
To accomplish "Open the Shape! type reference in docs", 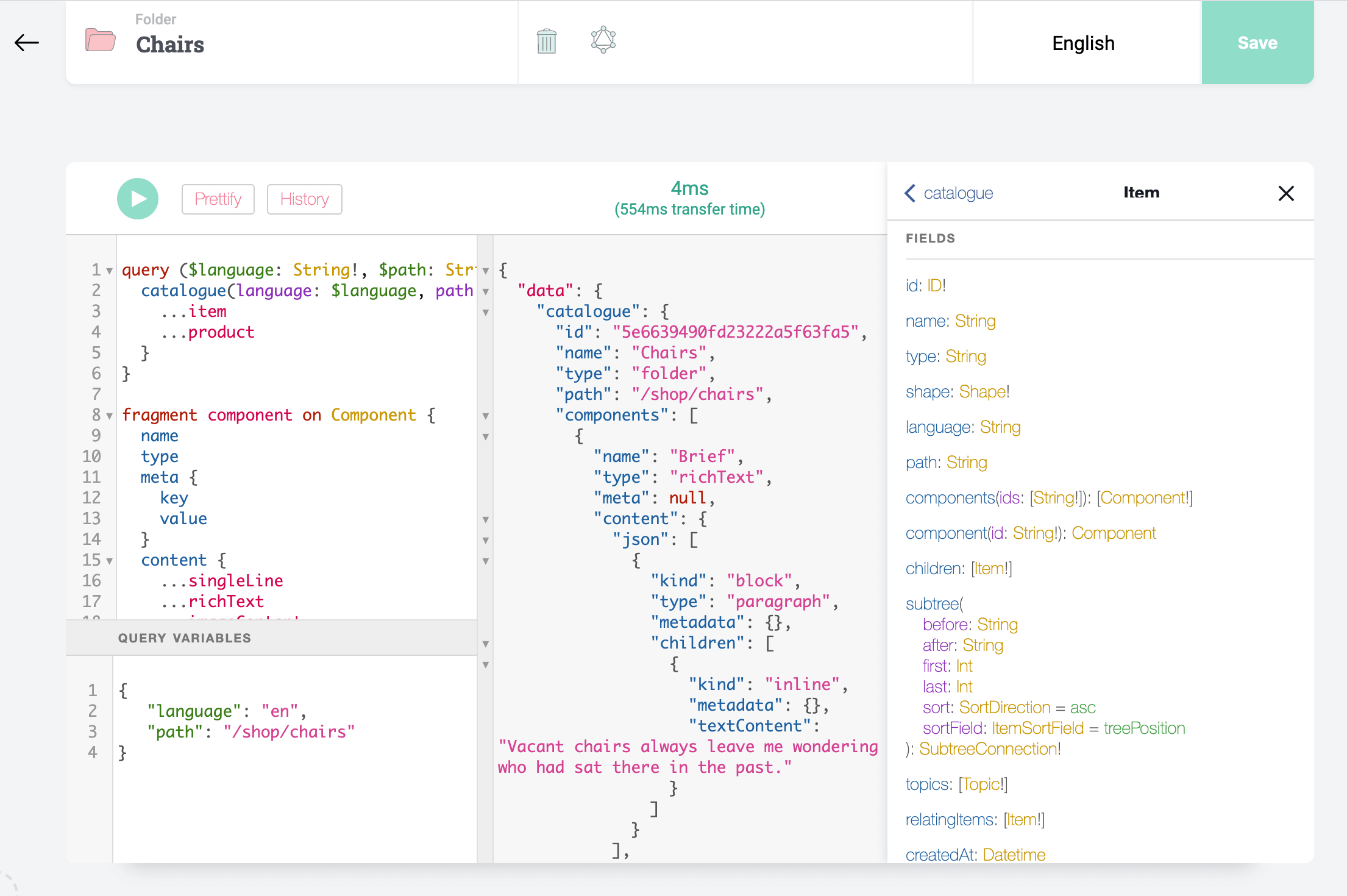I will click(x=983, y=391).
